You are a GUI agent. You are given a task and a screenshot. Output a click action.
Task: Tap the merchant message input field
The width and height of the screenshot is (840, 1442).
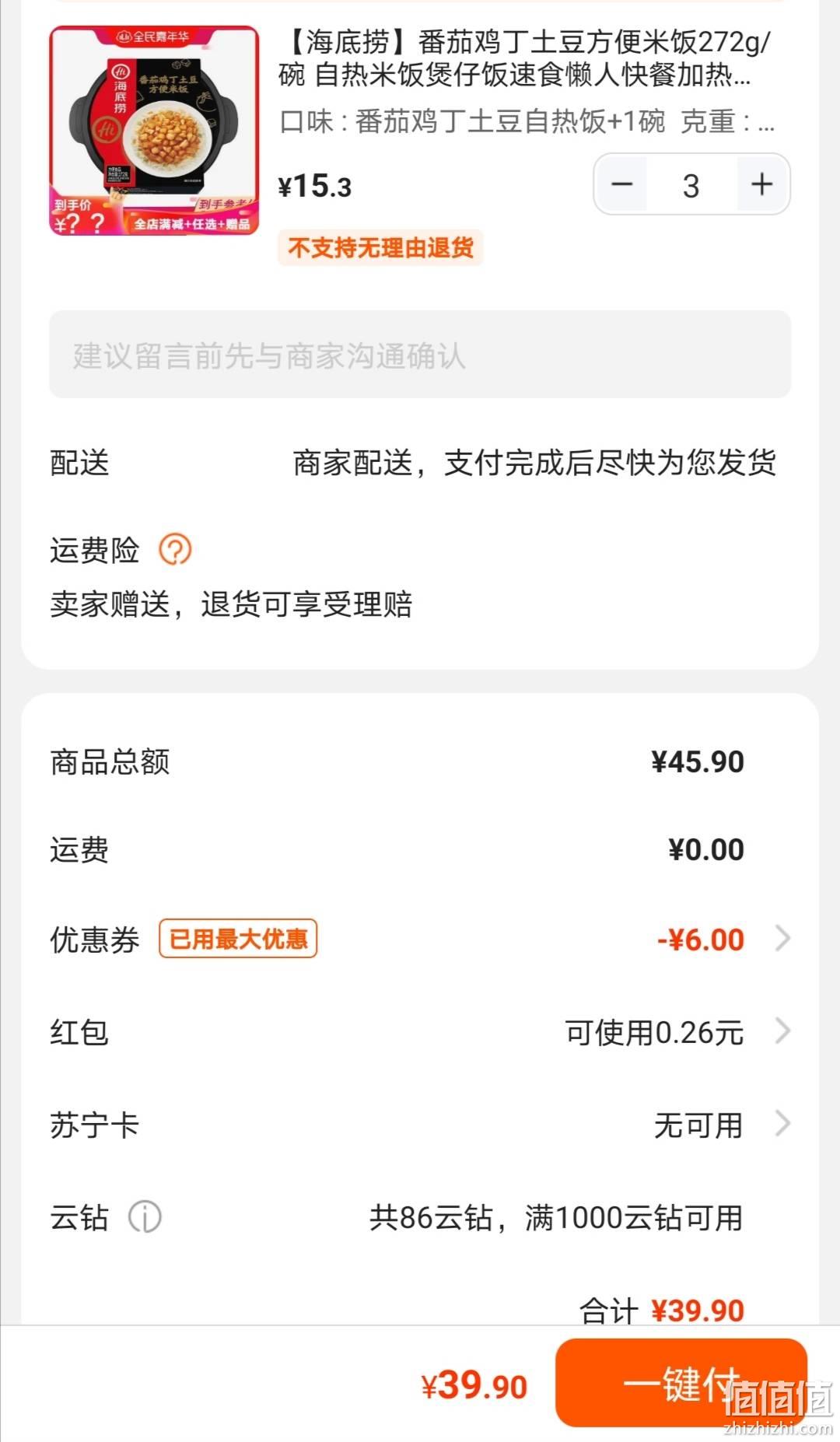[420, 355]
